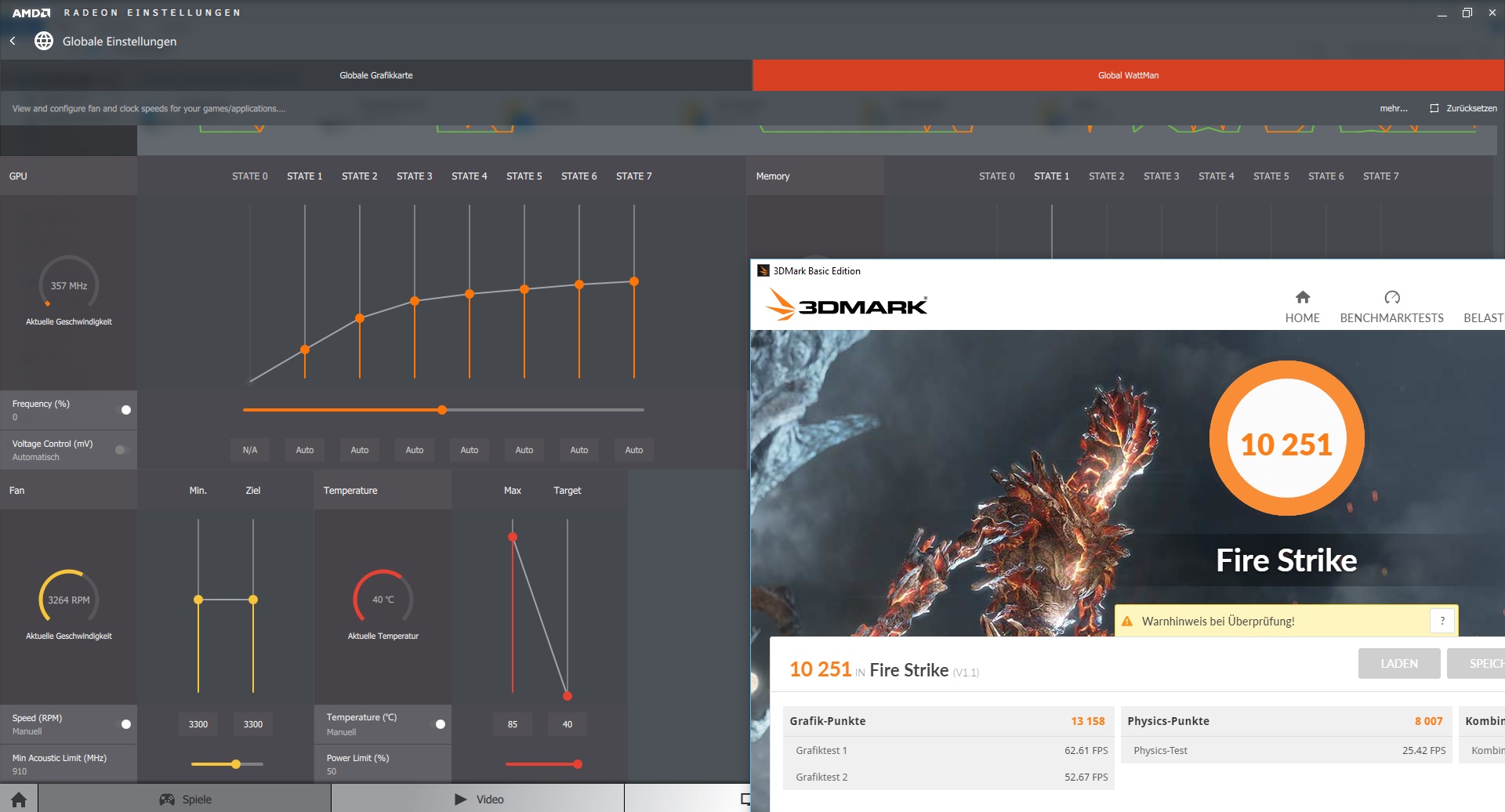This screenshot has height=812, width=1505.
Task: Click the Target temperature handle
Action: click(568, 696)
